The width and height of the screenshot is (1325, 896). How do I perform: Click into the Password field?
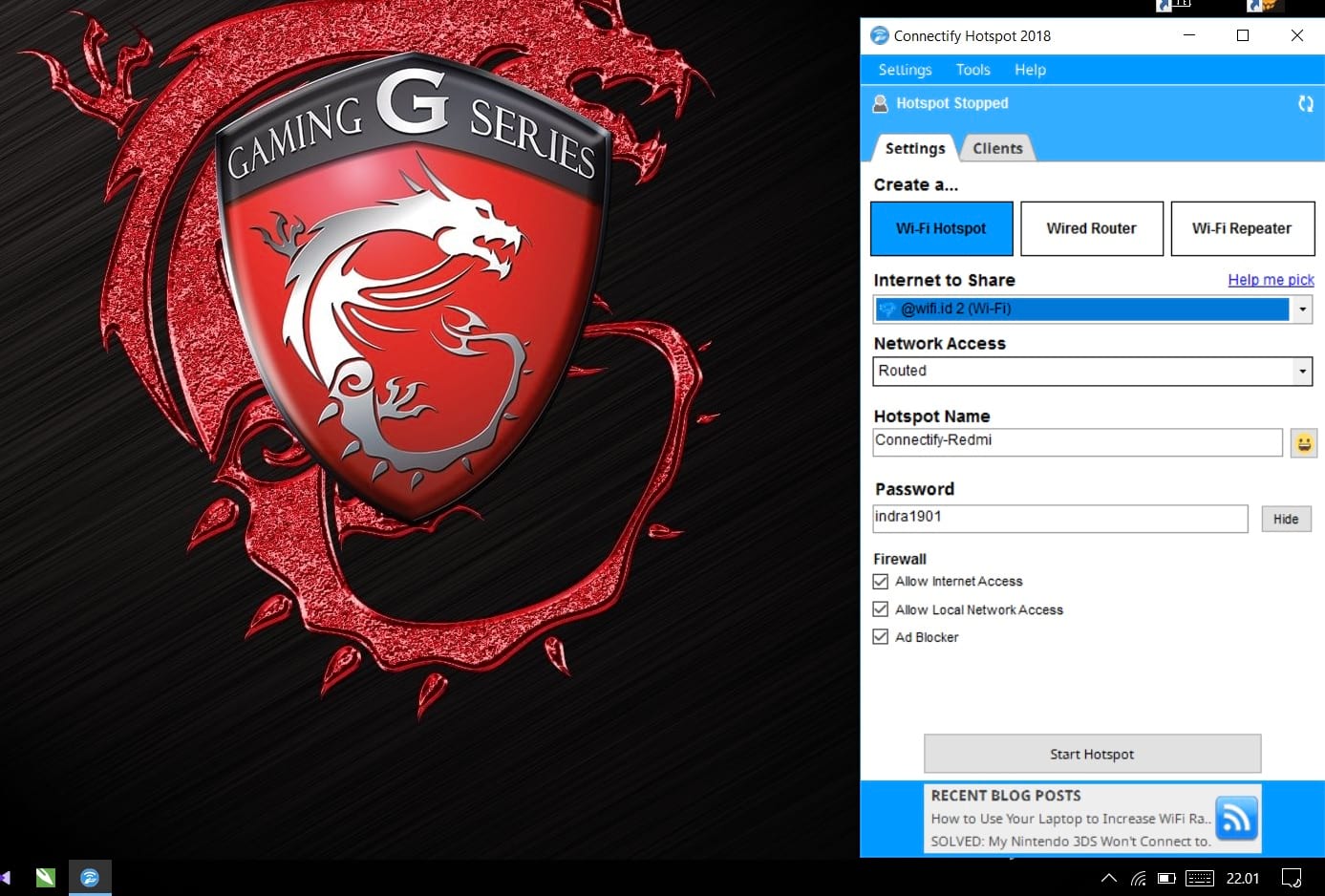[1060, 519]
